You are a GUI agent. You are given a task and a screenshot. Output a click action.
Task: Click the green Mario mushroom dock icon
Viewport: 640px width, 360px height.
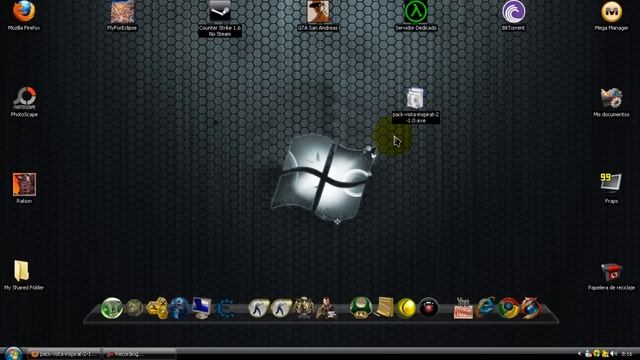click(x=361, y=308)
